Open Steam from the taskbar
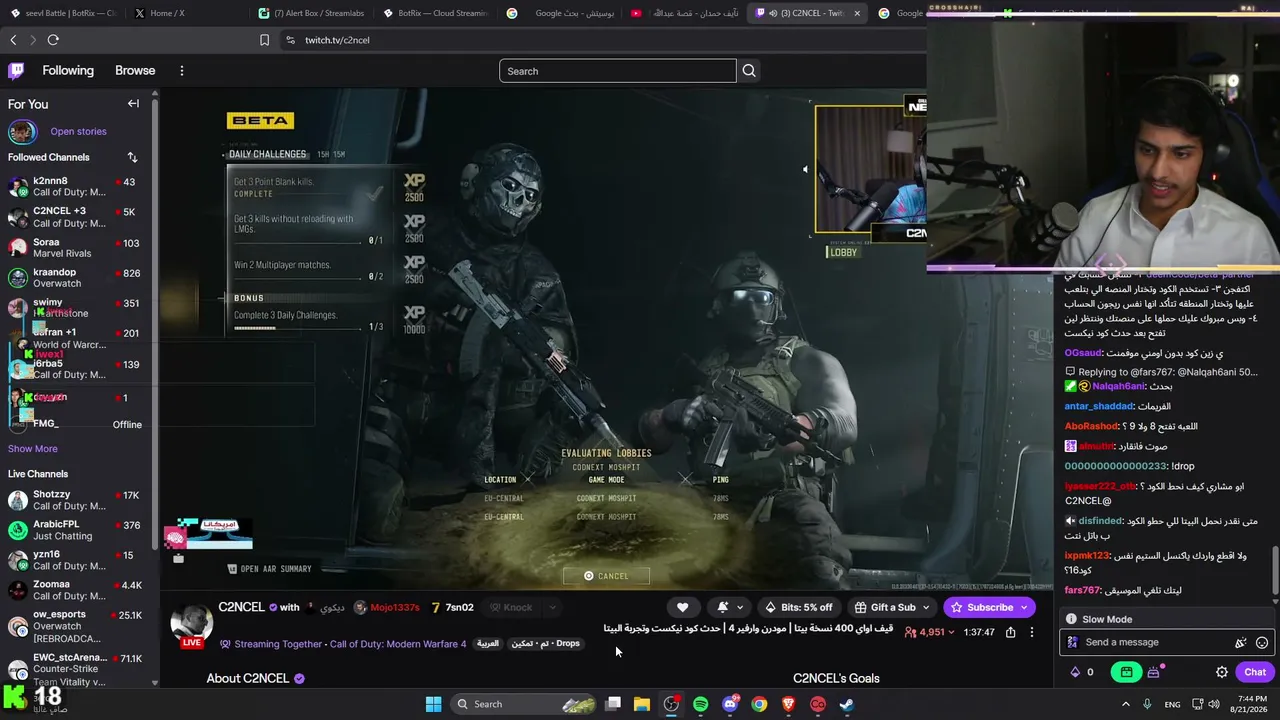 [847, 704]
